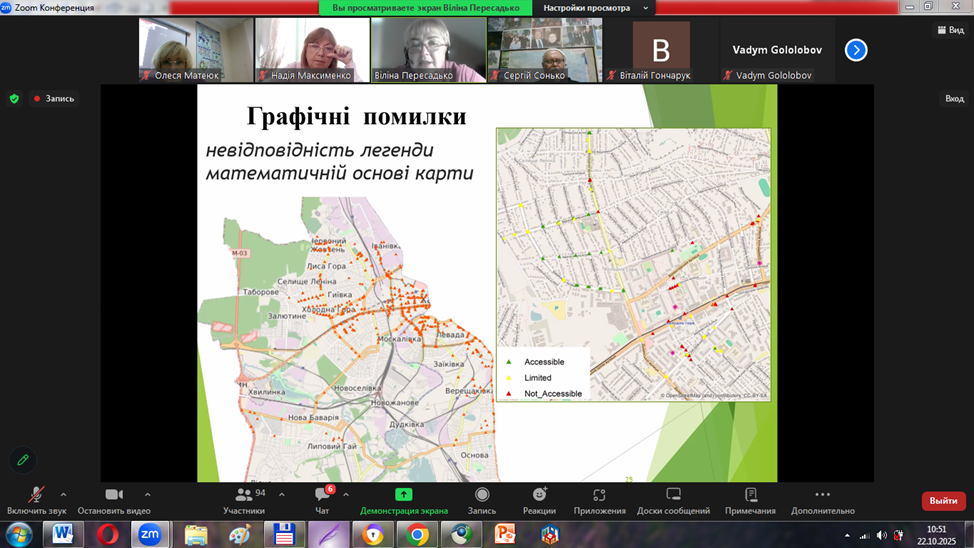Change layout using the Вид button

[x=949, y=30]
